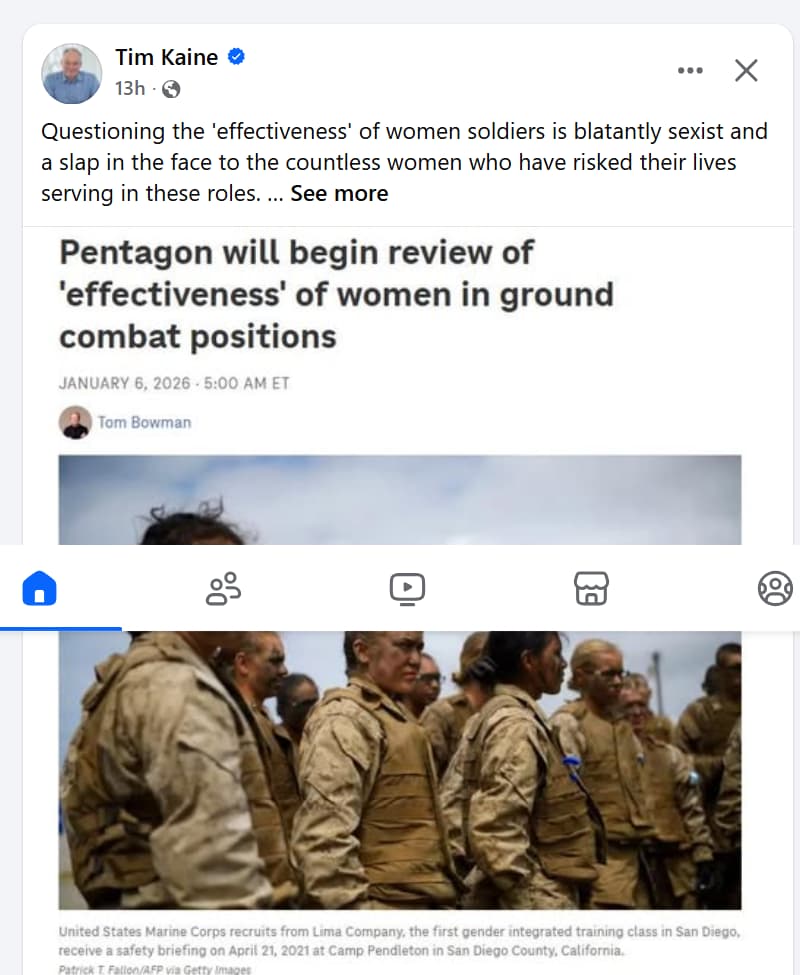This screenshot has height=975, width=800.
Task: Open the post options three-dot menu
Action: tap(690, 70)
